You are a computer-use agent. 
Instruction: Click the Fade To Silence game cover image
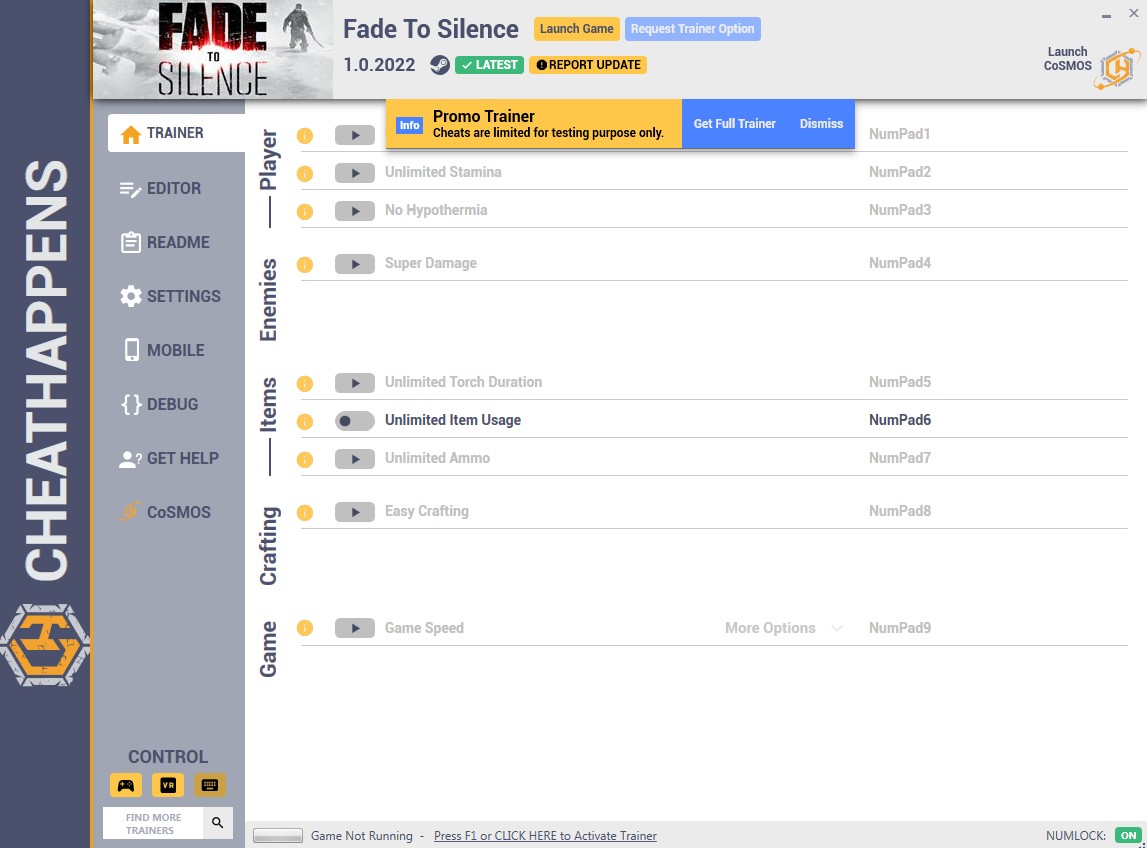213,49
